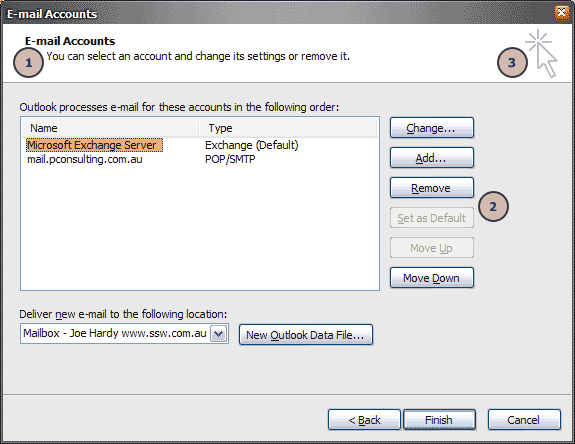Screen dimensions: 575x444
Task: Click the numbered circle marker 1
Action: pyautogui.click(x=28, y=63)
